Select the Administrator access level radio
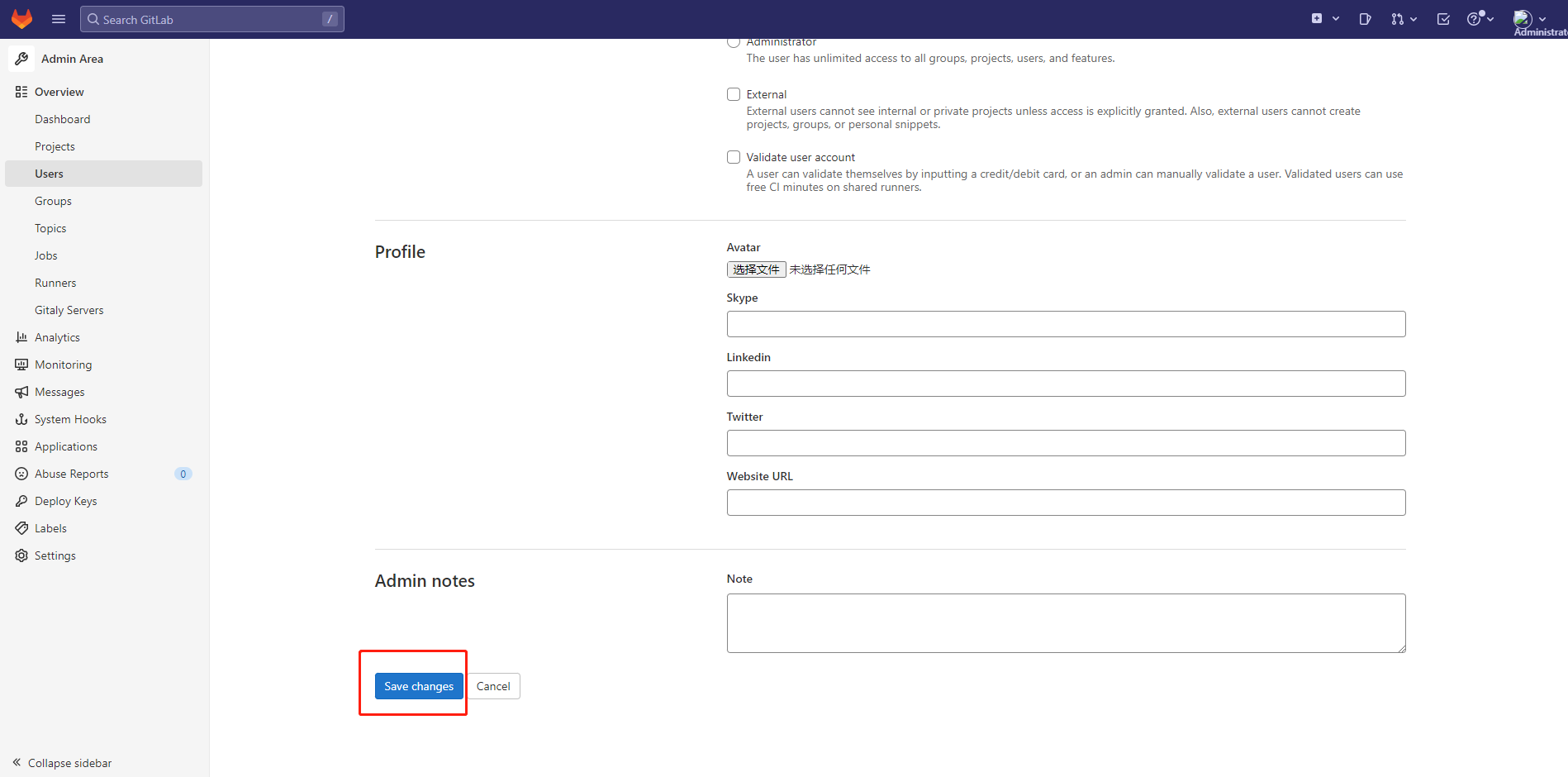This screenshot has width=1568, height=777. coord(734,42)
